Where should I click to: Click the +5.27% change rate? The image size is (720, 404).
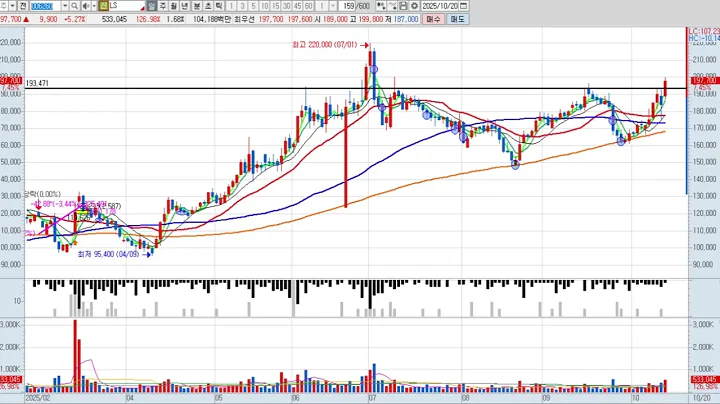click(74, 19)
